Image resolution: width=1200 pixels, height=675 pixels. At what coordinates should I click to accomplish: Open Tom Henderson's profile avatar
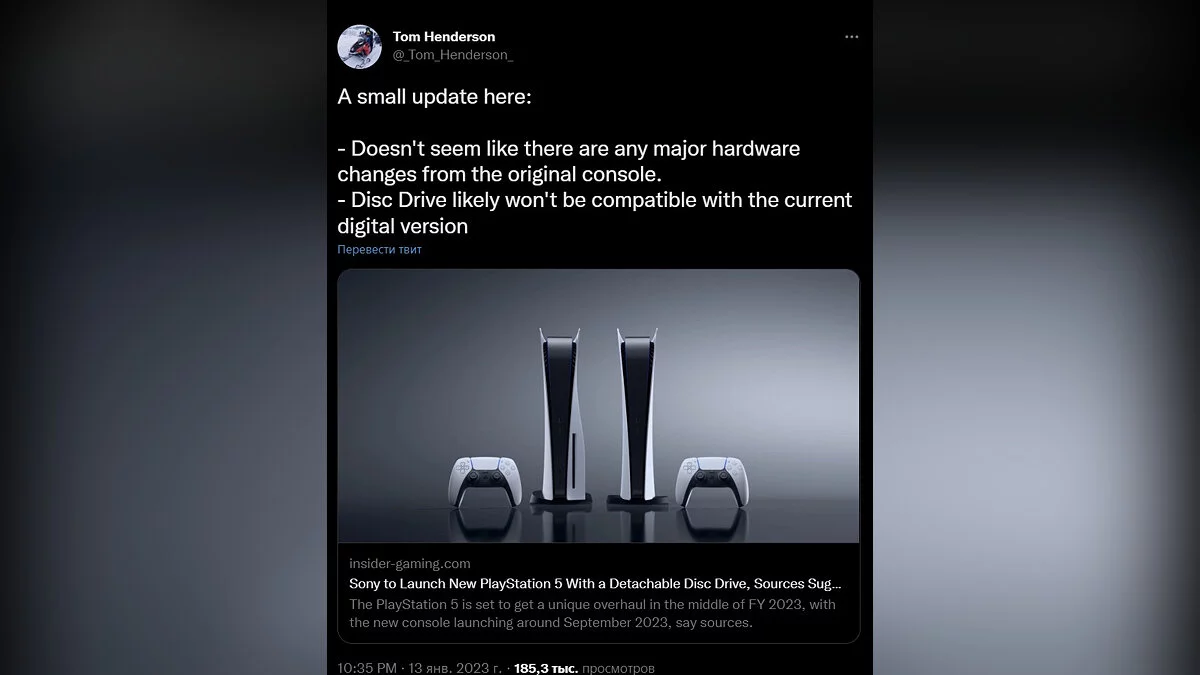pyautogui.click(x=359, y=46)
